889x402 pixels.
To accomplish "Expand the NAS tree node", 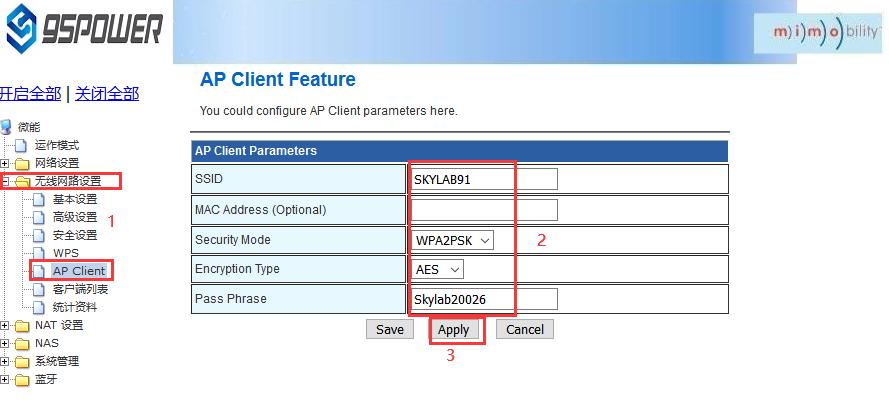I will pos(6,343).
